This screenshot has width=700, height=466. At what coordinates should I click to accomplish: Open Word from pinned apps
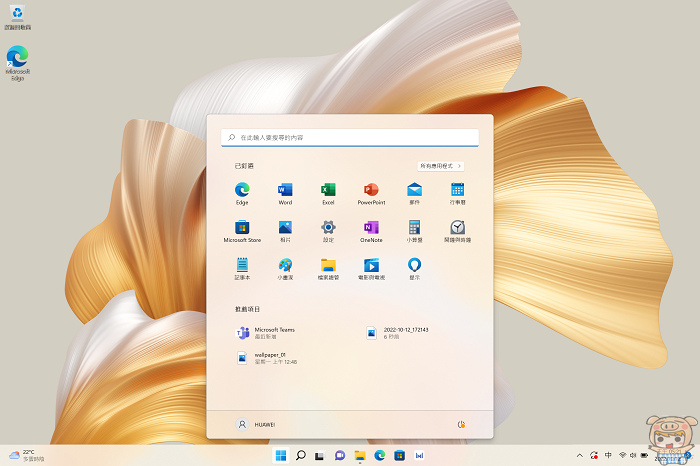click(x=285, y=190)
